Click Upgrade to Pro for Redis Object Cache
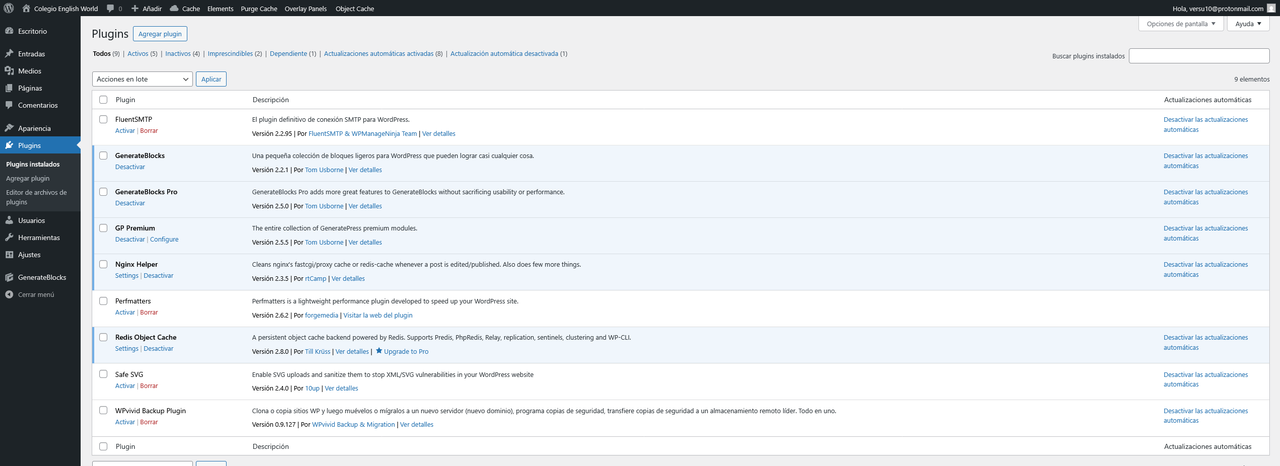Viewport: 1280px width, 466px height. click(x=407, y=351)
